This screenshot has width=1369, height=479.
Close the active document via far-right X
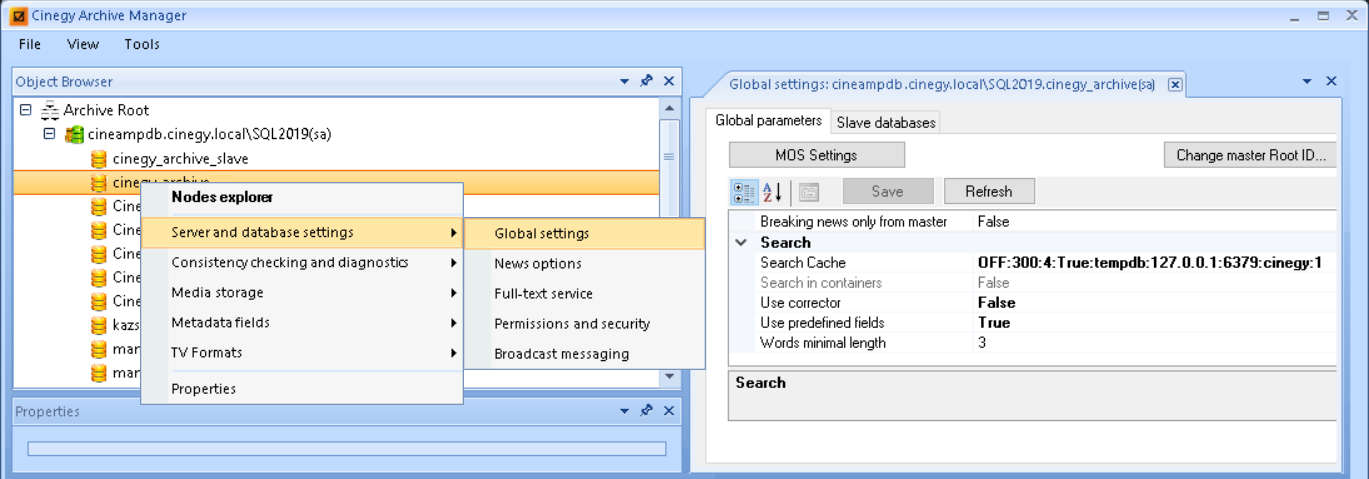point(1331,81)
